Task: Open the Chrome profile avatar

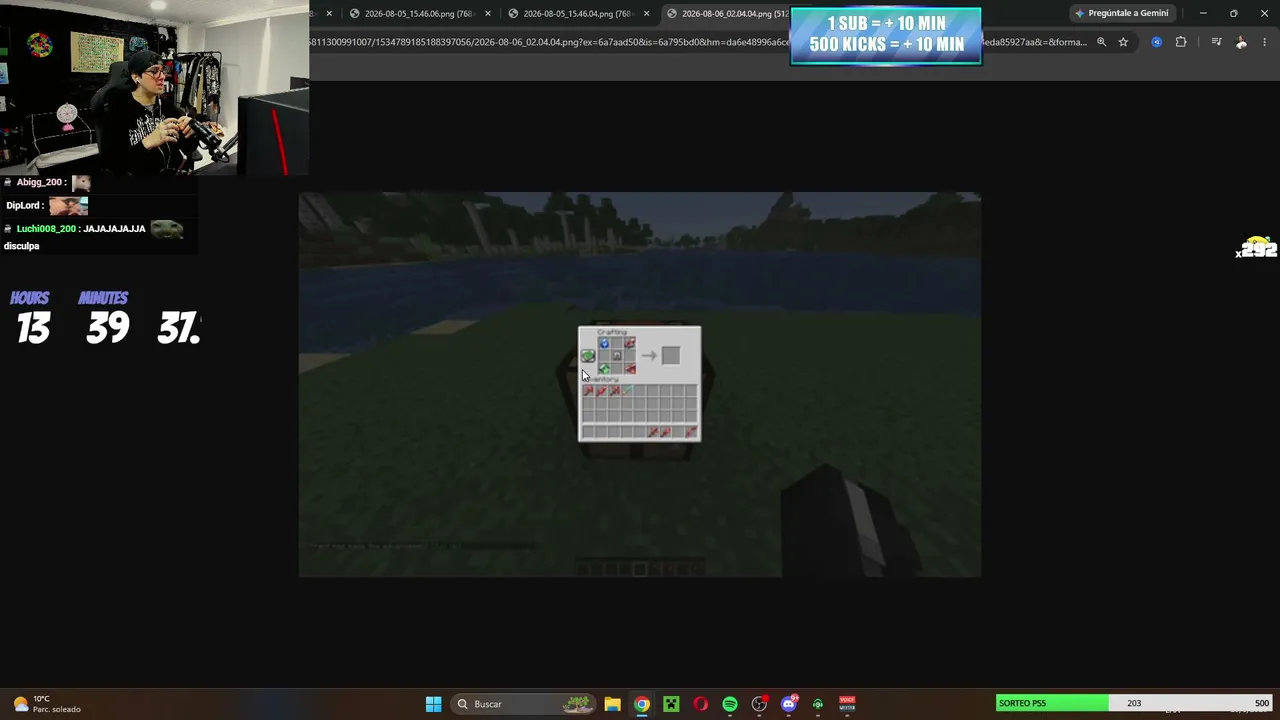Action: click(1241, 42)
